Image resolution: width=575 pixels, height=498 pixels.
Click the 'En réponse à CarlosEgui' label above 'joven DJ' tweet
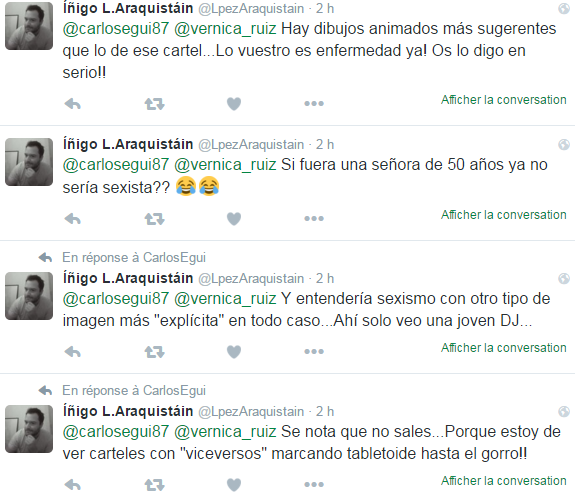coord(134,257)
